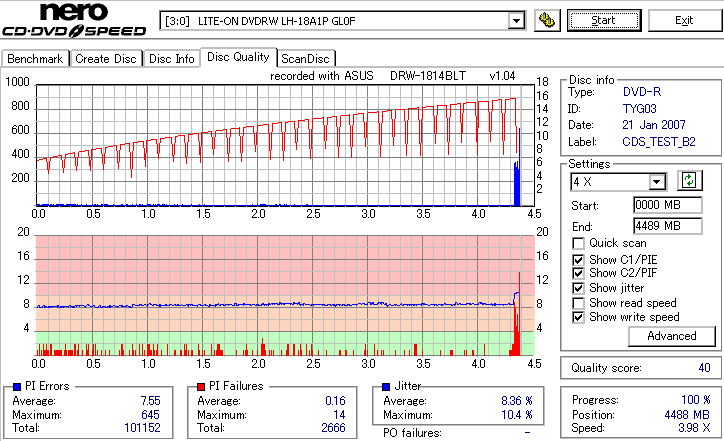724x441 pixels.
Task: Switch to the Benchmark tab
Action: click(35, 59)
